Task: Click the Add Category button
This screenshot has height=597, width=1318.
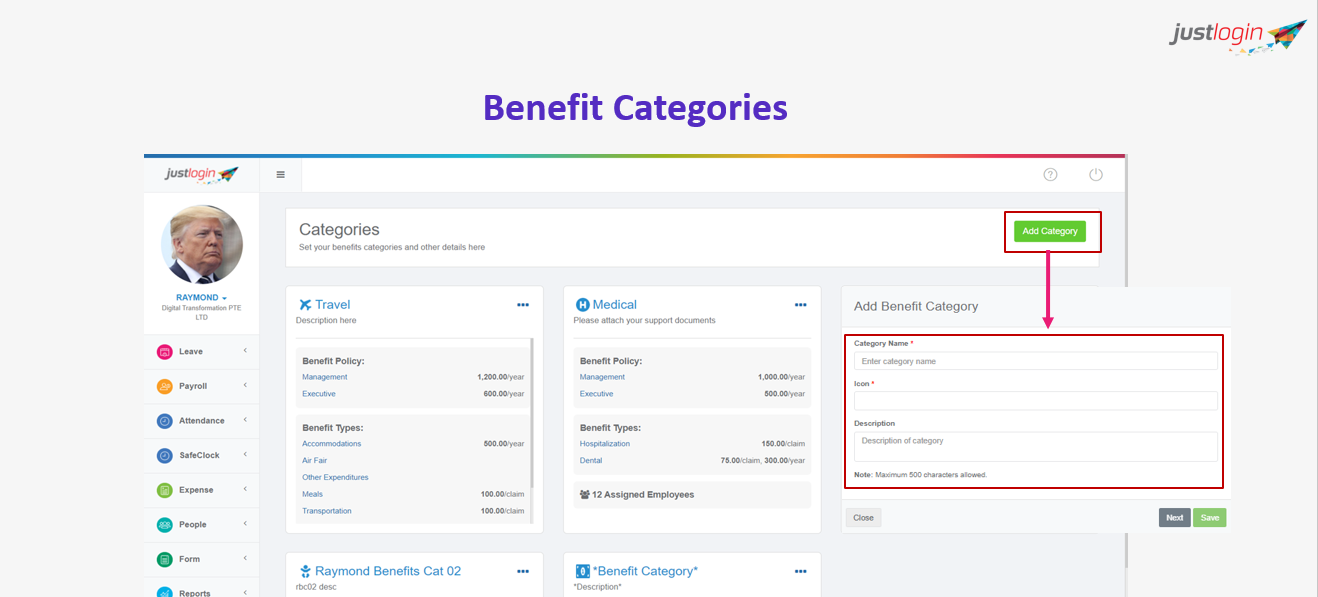Action: (1051, 230)
